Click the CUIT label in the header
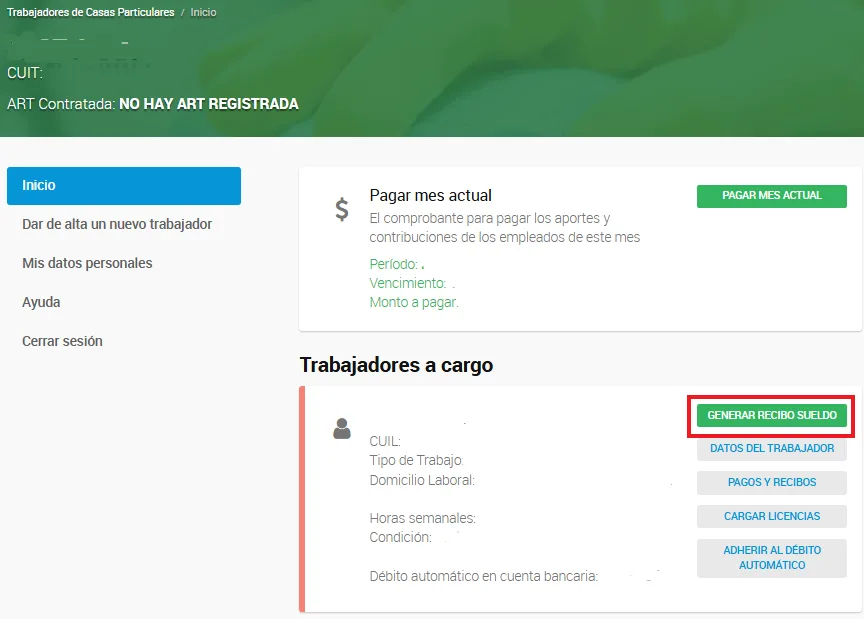This screenshot has height=619, width=864. tap(25, 73)
